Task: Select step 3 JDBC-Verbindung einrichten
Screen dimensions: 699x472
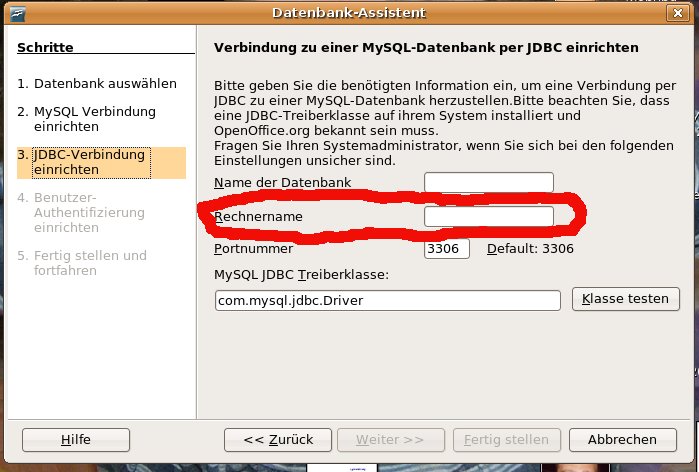Action: pyautogui.click(x=101, y=163)
